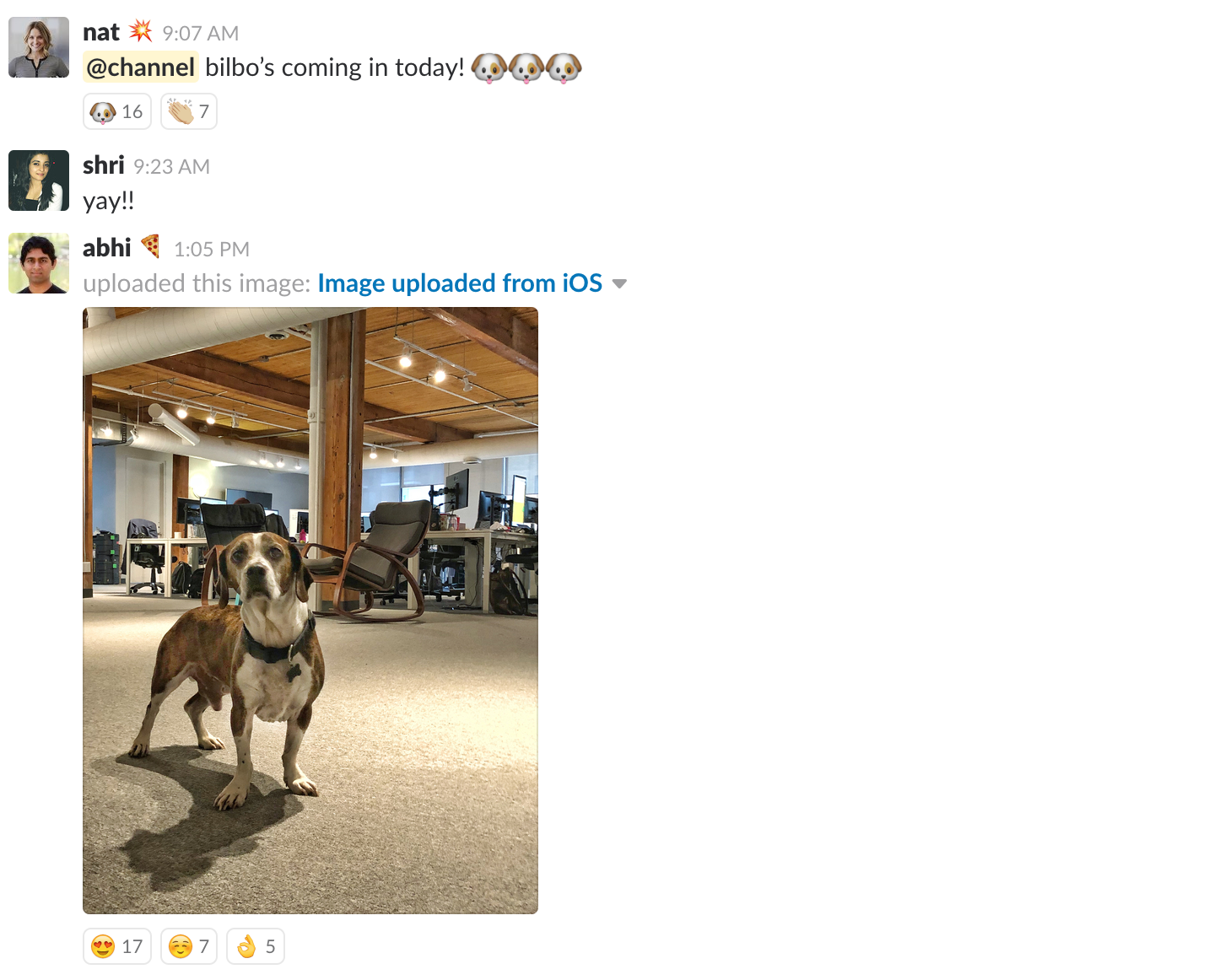Click the 9:23 AM timestamp on shri's message

point(171,167)
